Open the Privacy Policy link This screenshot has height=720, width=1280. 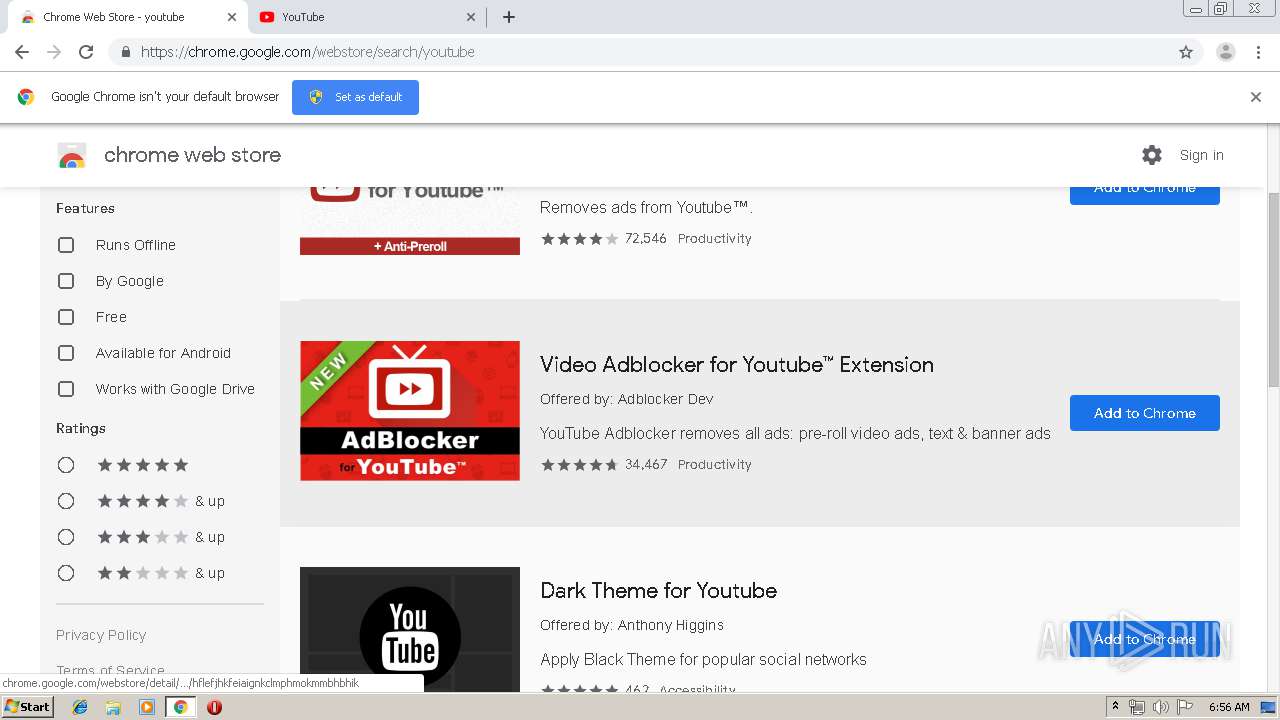tap(101, 635)
